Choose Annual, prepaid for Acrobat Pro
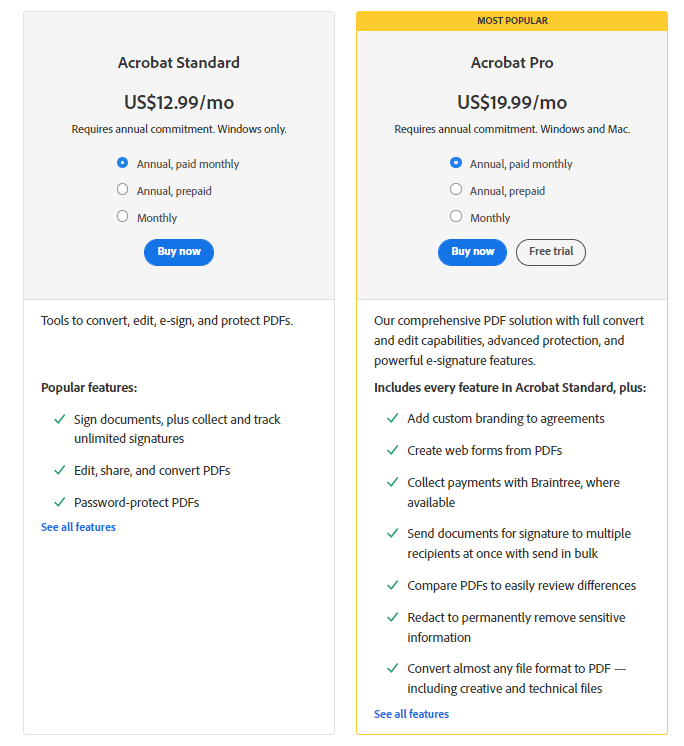Screen dimensions: 684x746 456,190
